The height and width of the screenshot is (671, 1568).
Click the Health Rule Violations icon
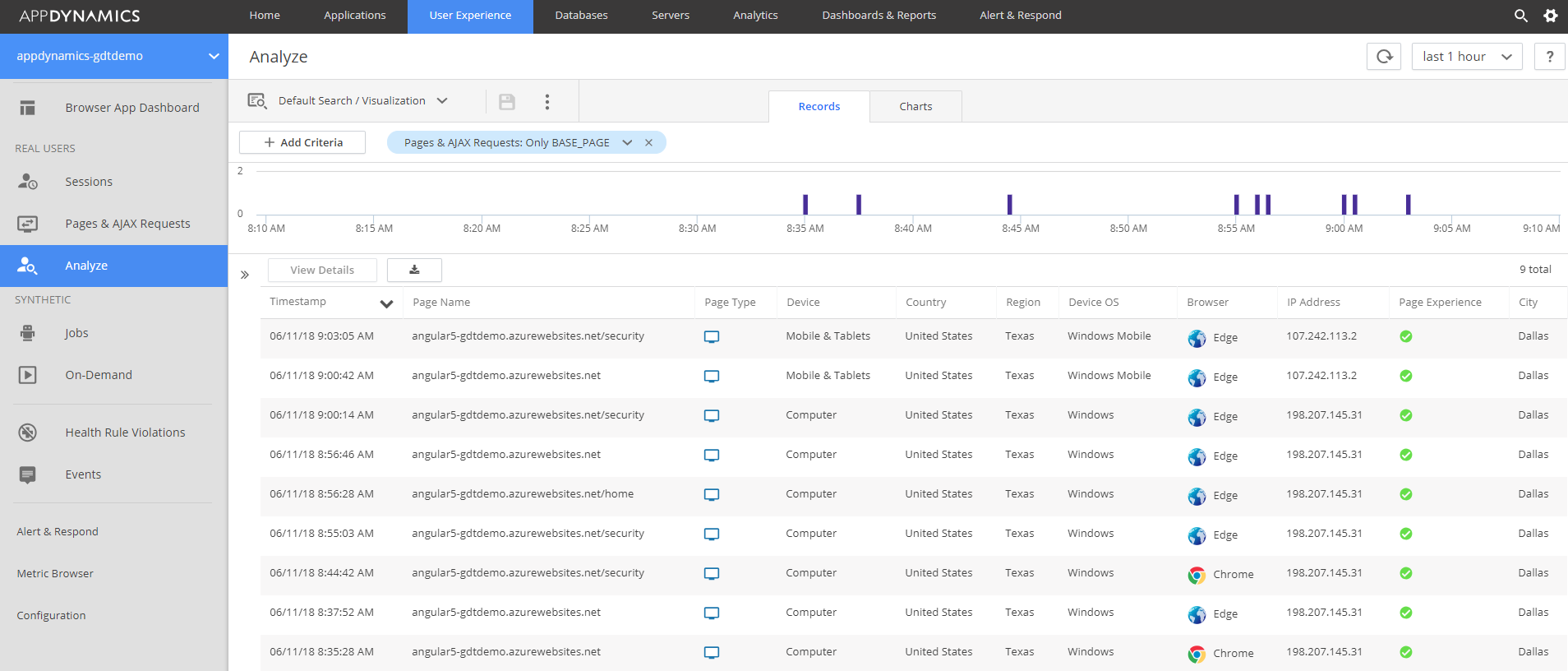click(28, 433)
